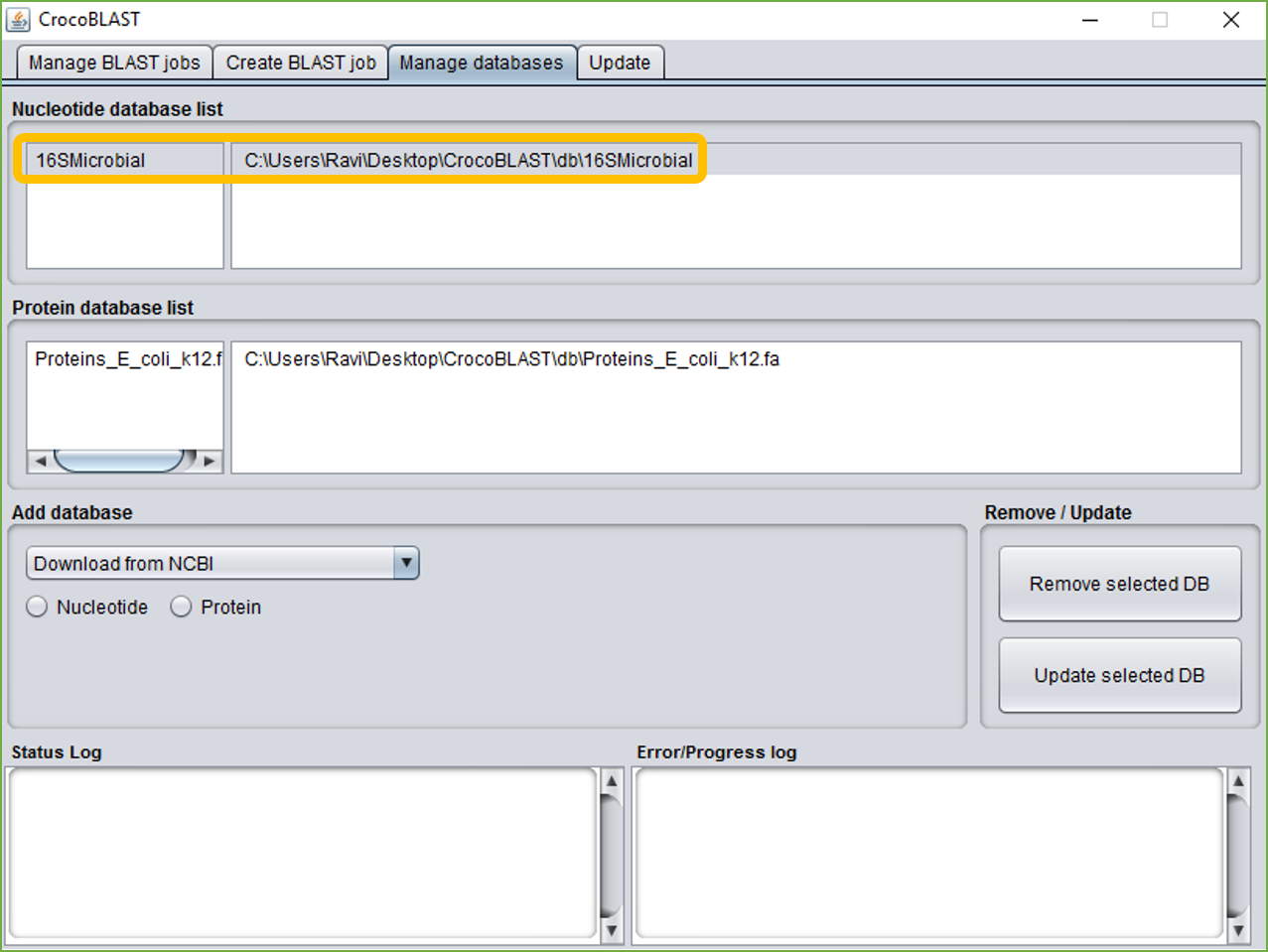
Task: Click the Error/Progress log scroll down arrow
Action: click(x=1238, y=930)
